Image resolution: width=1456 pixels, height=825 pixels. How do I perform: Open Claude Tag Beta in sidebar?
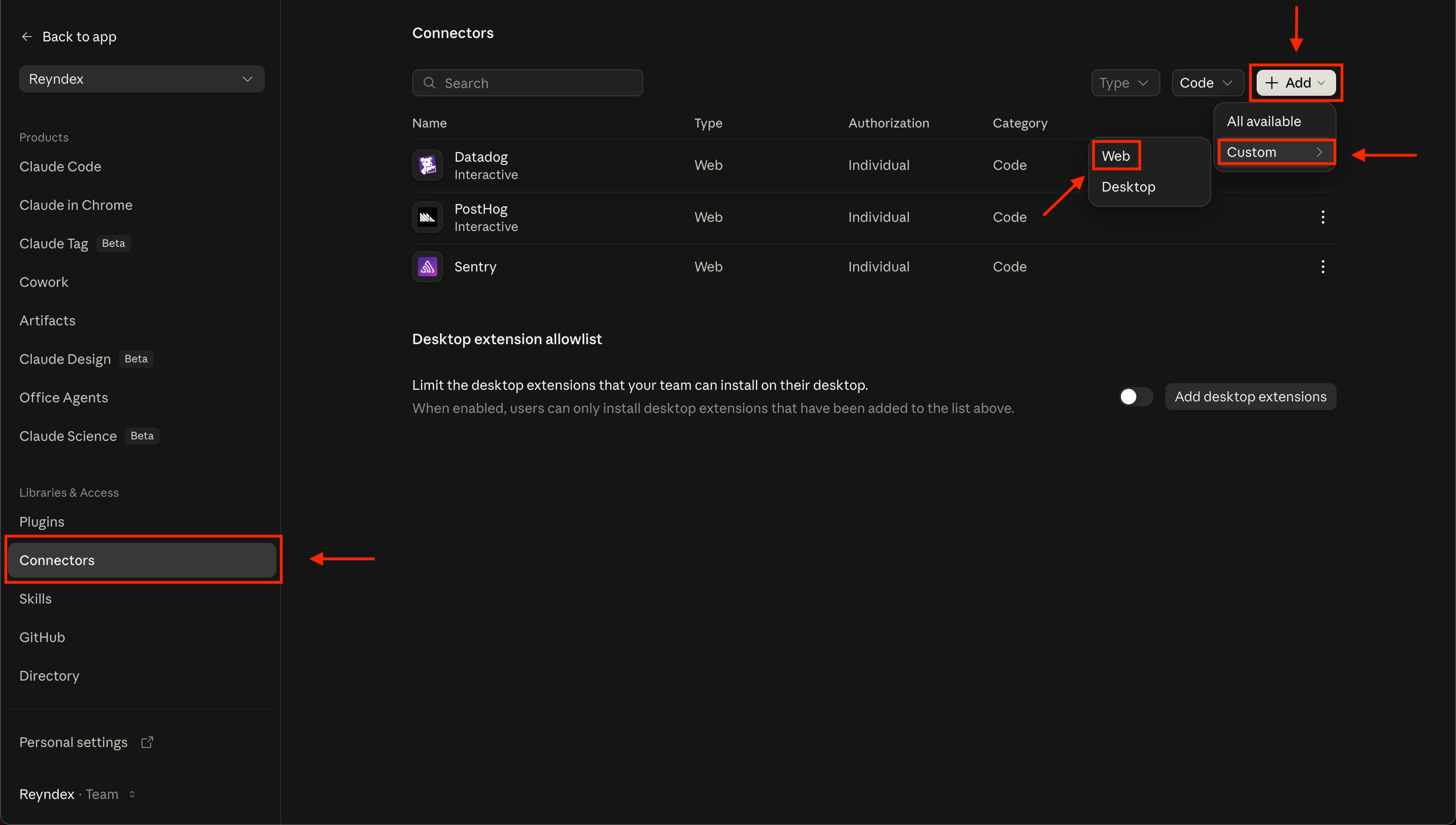click(75, 244)
